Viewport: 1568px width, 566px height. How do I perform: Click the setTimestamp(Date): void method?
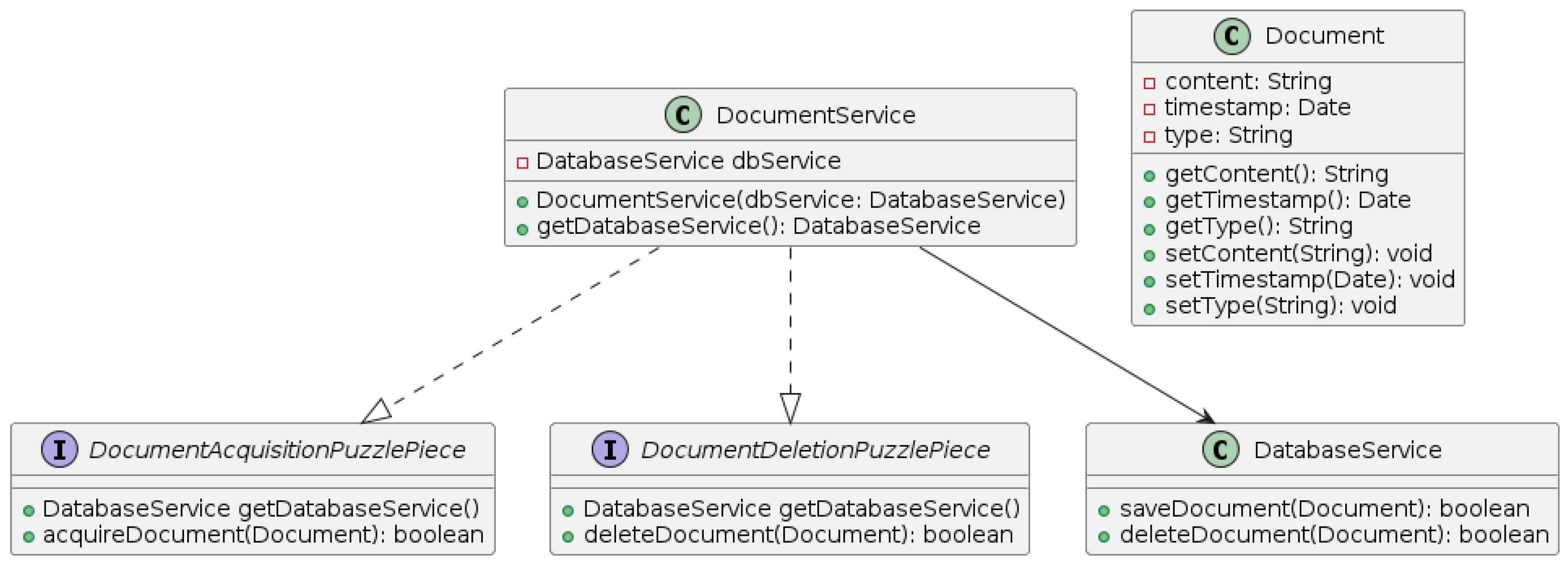coord(1309,280)
